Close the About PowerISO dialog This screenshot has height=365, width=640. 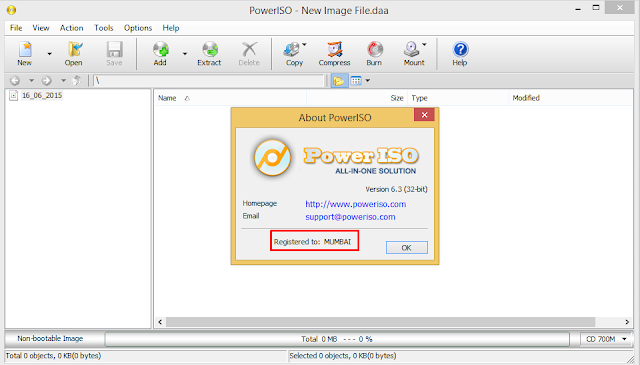point(424,115)
